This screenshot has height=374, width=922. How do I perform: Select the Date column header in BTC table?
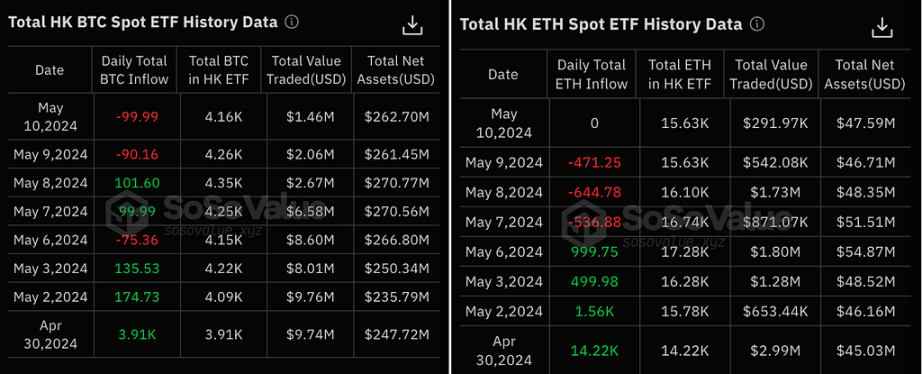[x=50, y=70]
